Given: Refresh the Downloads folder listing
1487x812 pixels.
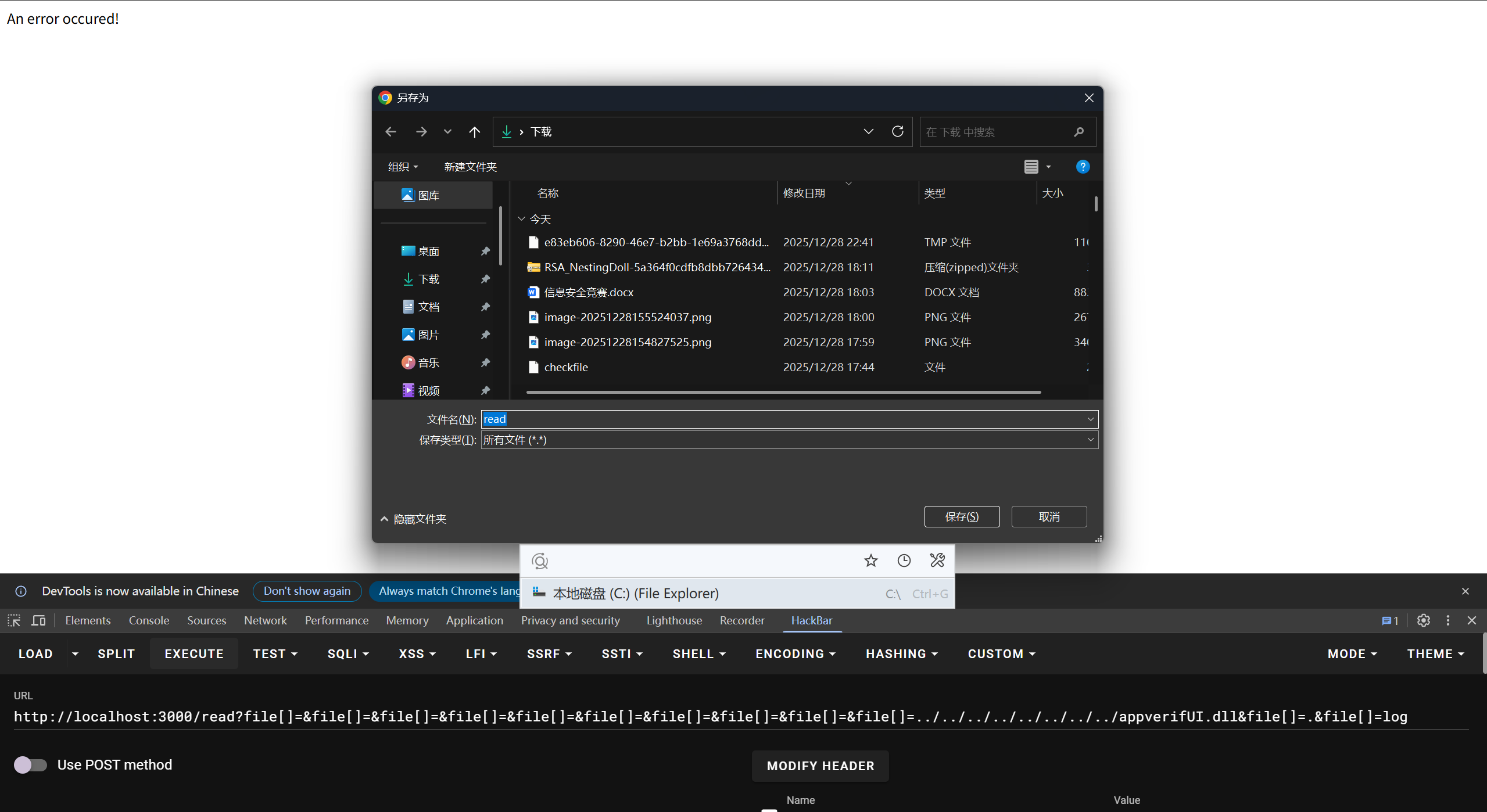Looking at the screenshot, I should tap(897, 131).
